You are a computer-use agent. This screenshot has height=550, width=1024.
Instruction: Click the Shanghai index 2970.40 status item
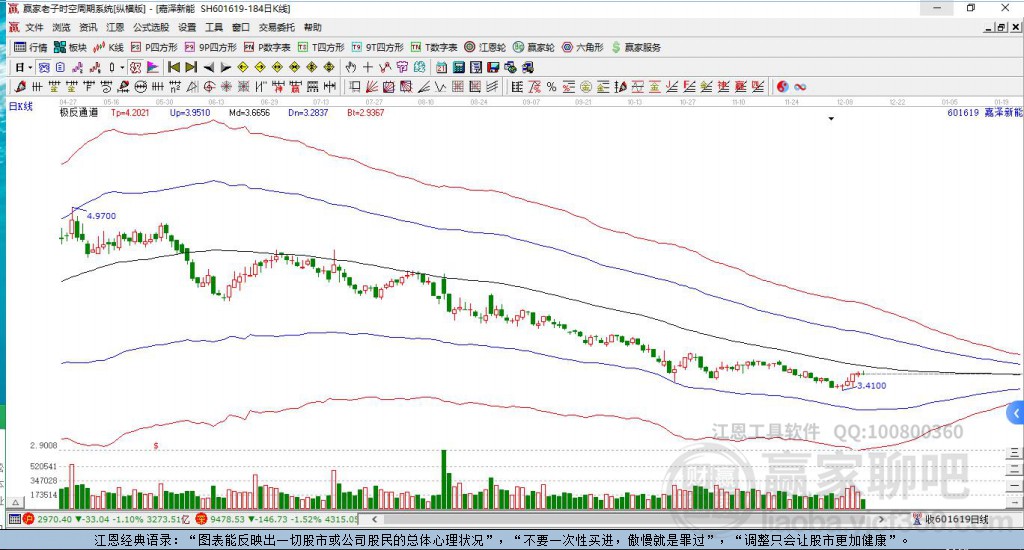(108, 519)
